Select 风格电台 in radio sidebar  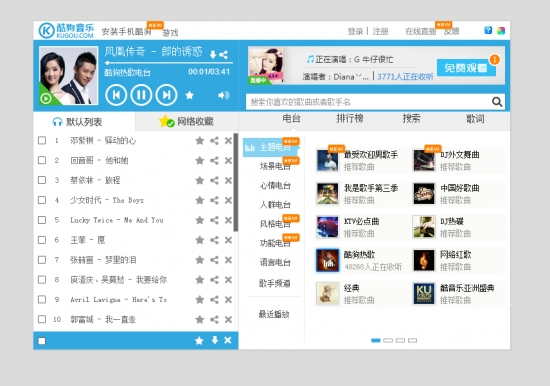tap(275, 224)
